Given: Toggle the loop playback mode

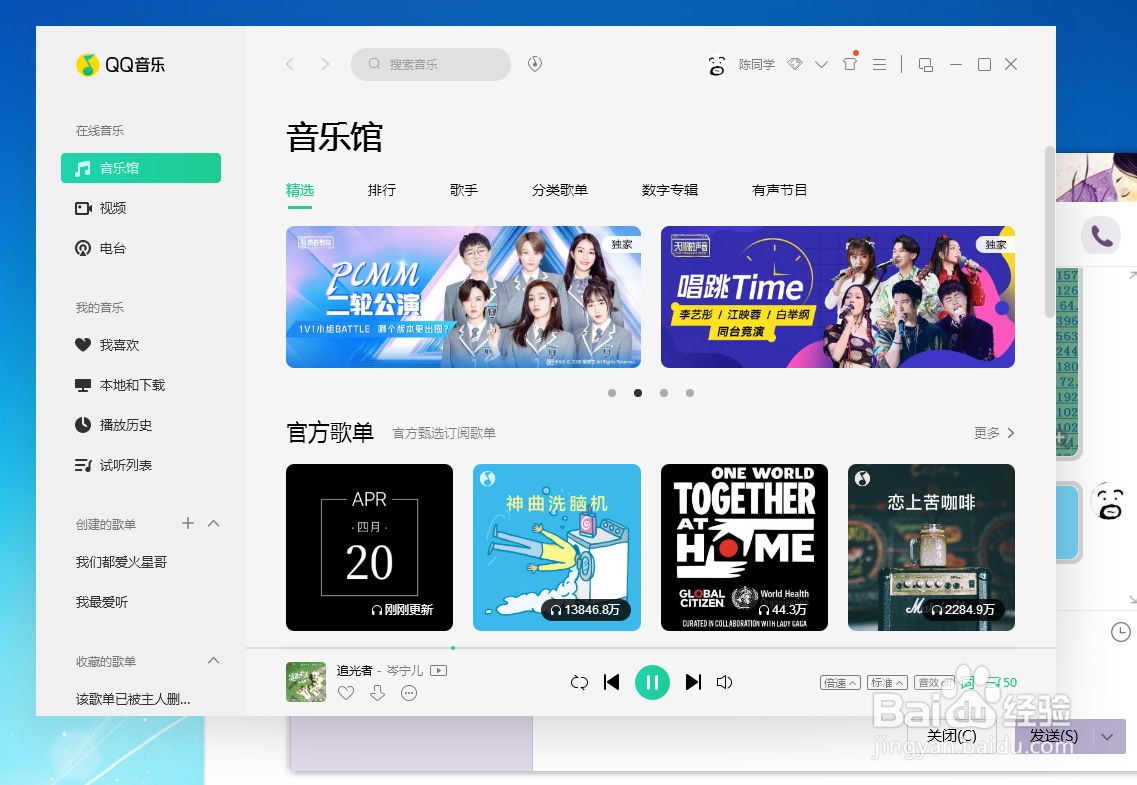Looking at the screenshot, I should click(579, 682).
